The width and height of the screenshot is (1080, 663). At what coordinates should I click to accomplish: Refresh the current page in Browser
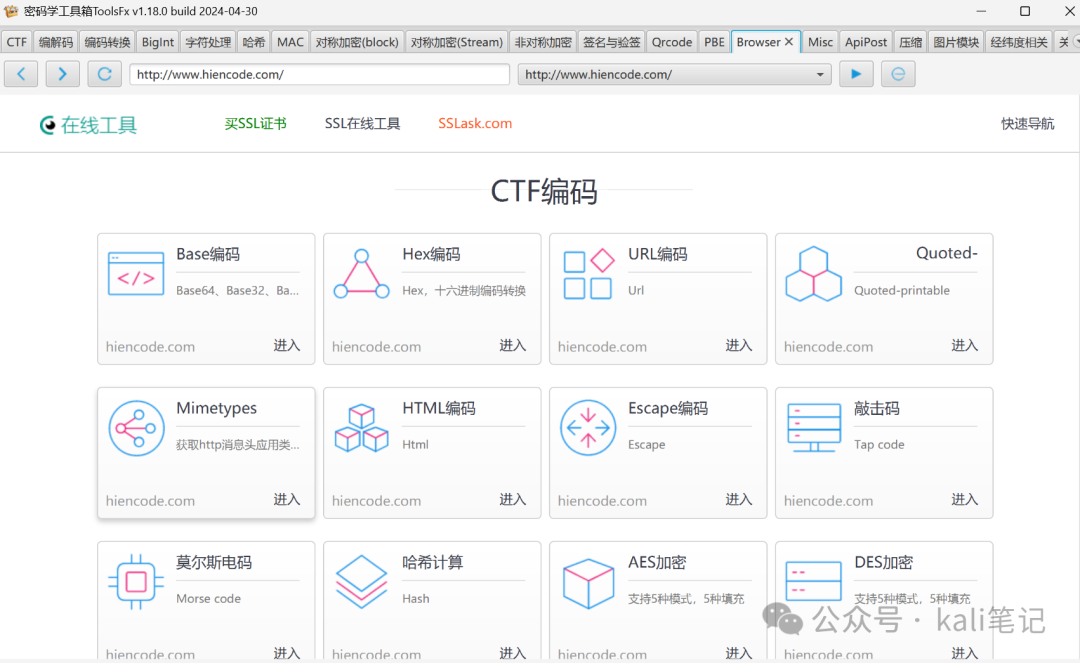(103, 74)
